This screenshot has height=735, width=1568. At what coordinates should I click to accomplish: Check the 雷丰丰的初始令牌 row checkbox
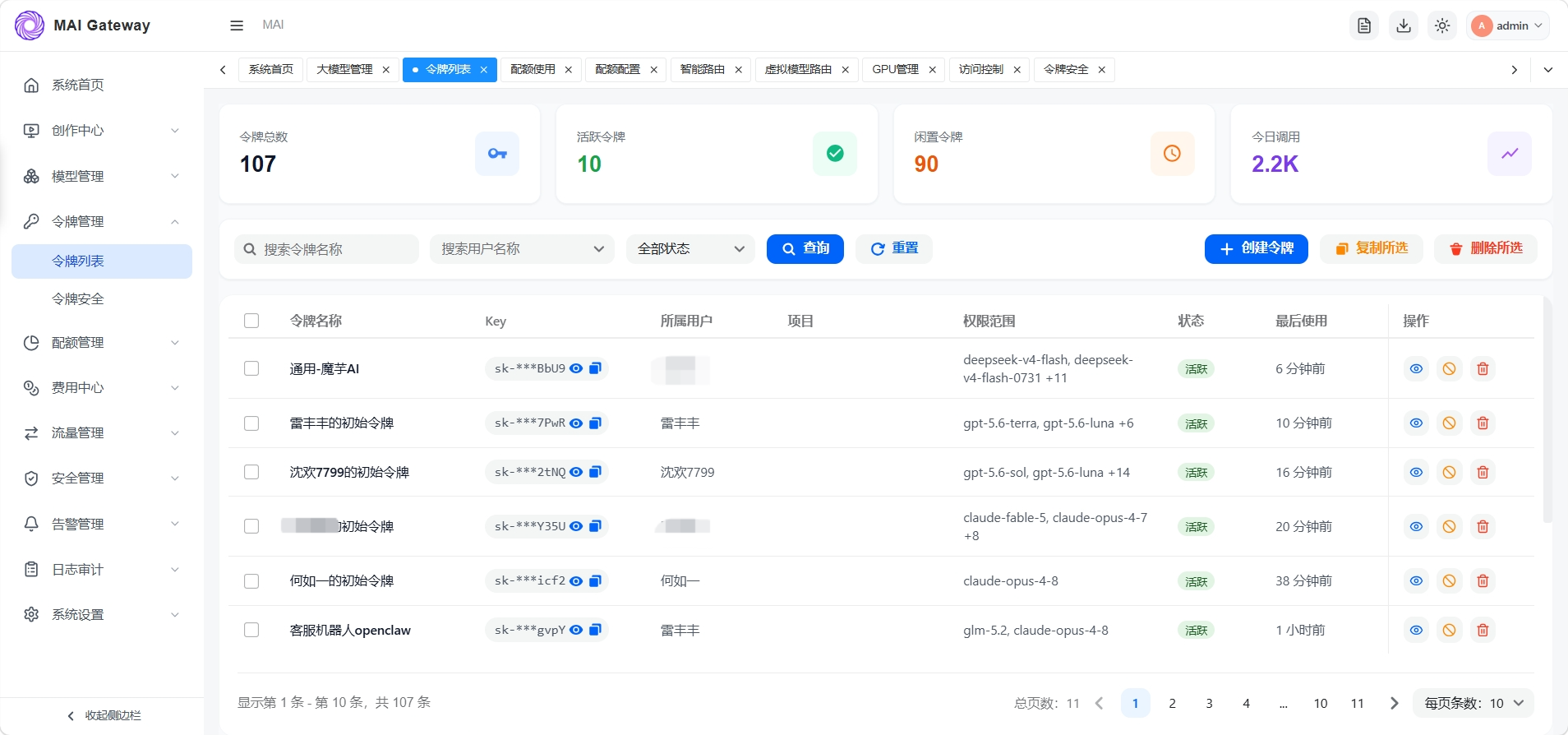[x=251, y=423]
